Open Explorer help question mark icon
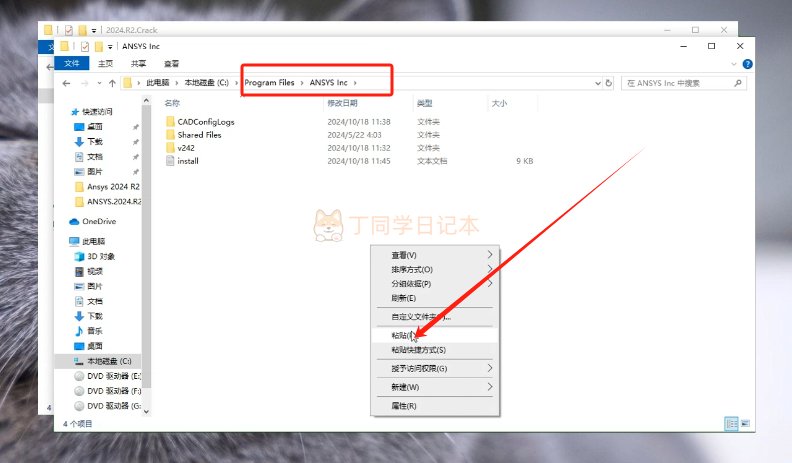Image resolution: width=792 pixels, height=463 pixels. [747, 64]
